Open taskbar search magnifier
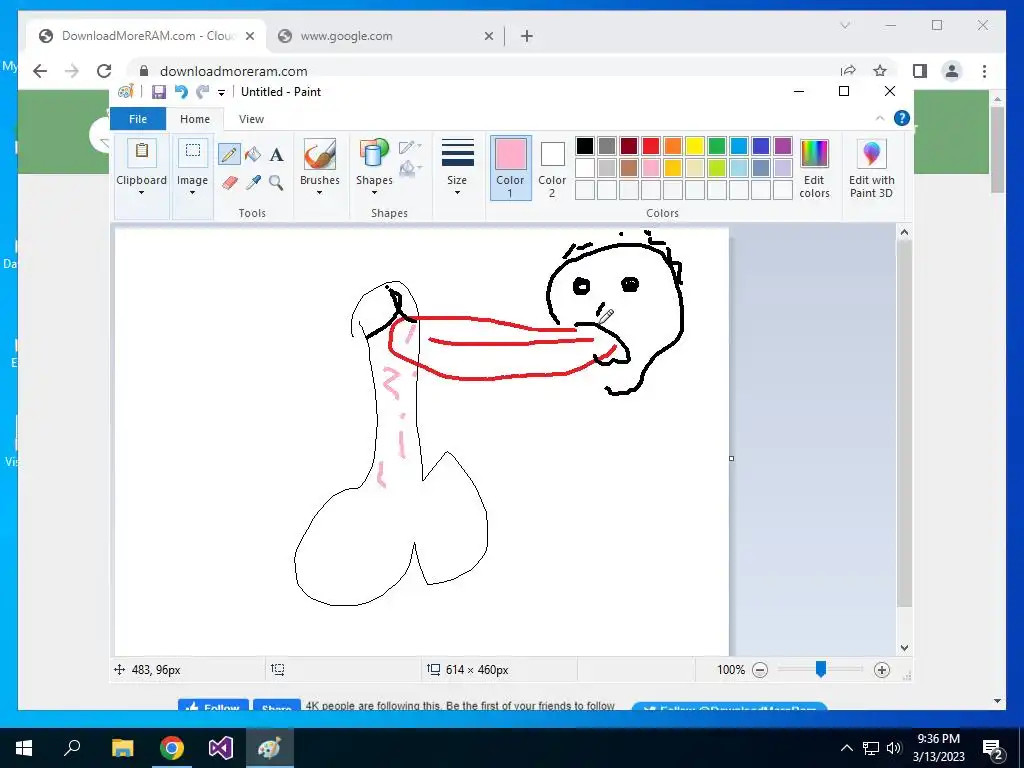The height and width of the screenshot is (768, 1024). (72, 748)
